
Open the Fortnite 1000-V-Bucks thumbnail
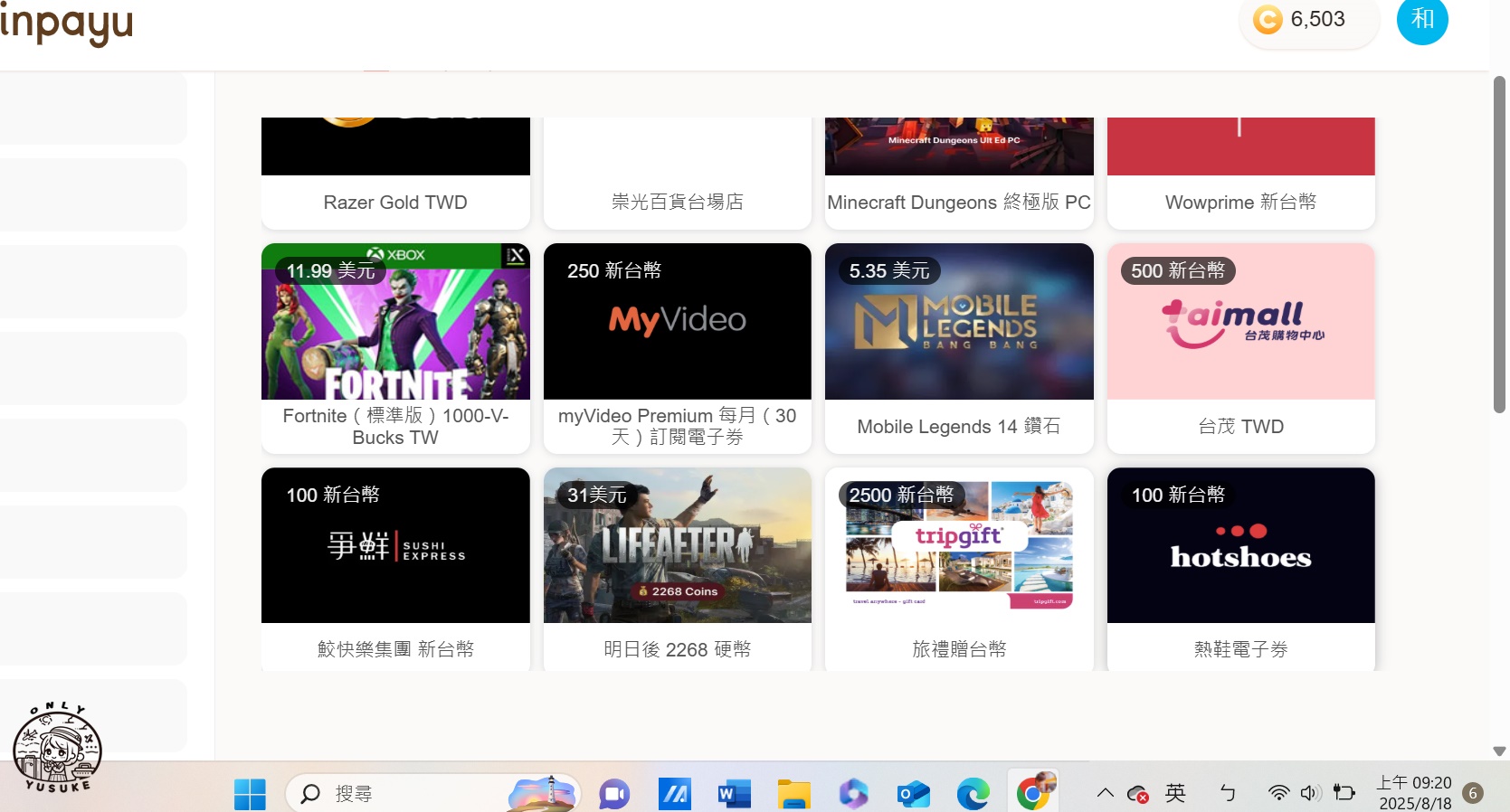pos(395,321)
